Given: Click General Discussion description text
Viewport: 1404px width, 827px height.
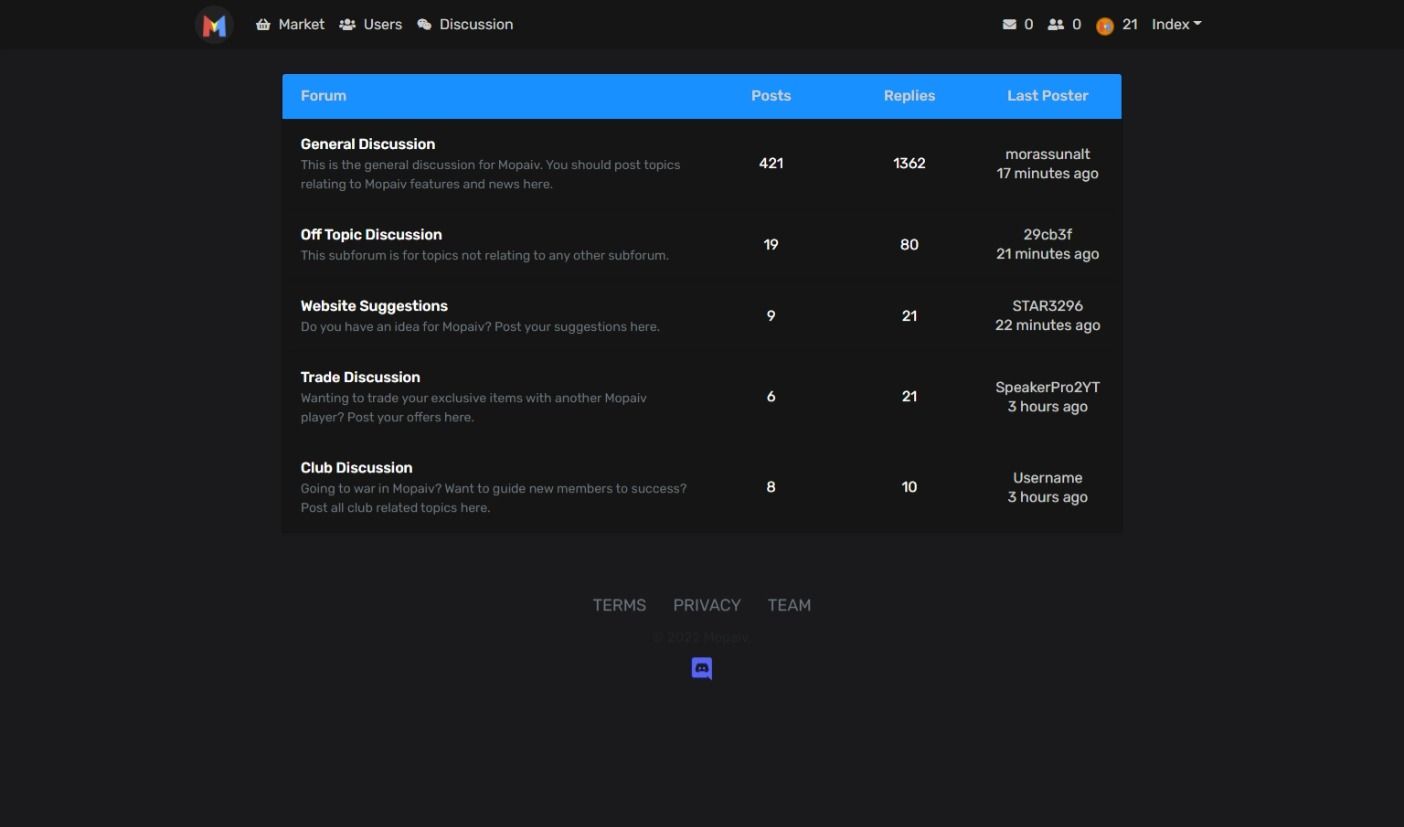Looking at the screenshot, I should [x=490, y=174].
